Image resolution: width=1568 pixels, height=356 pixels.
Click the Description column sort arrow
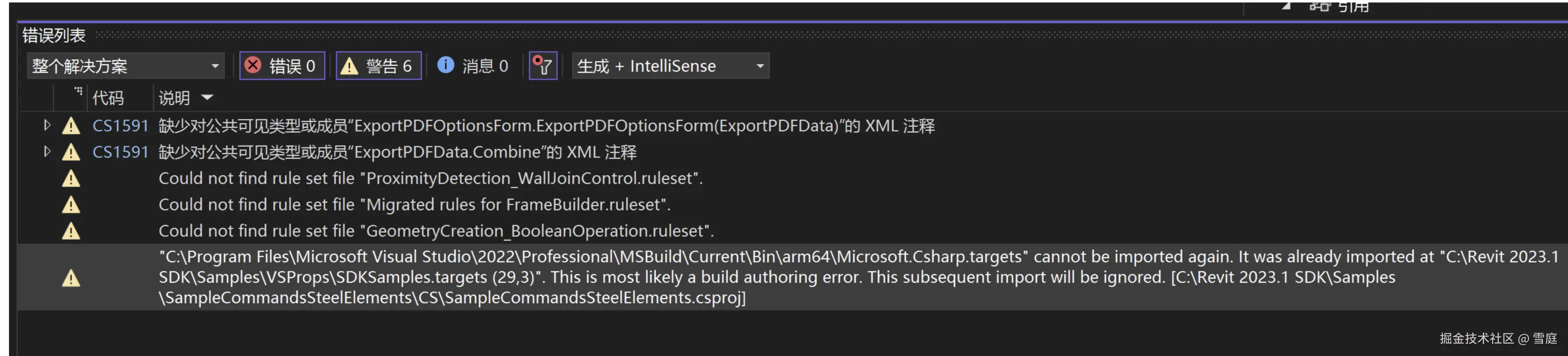point(207,97)
